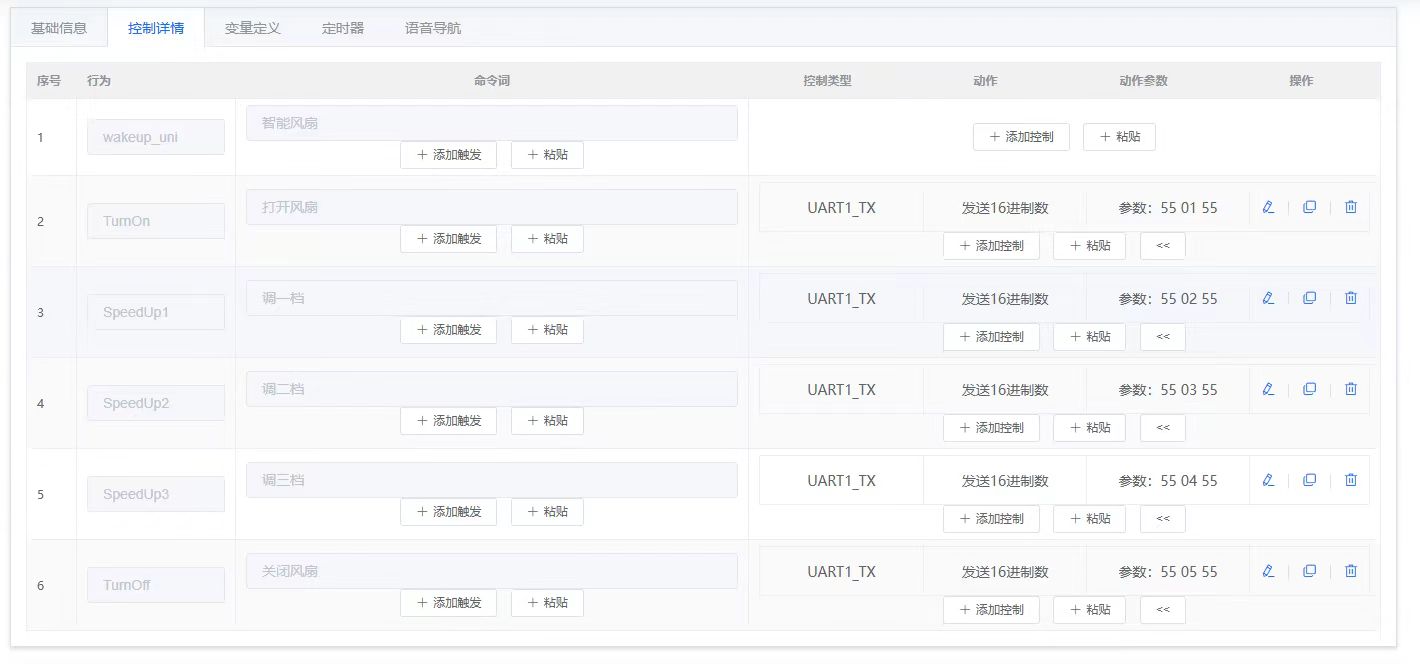The height and width of the screenshot is (664, 1420).
Task: Delete the TurnOn UART1_TX control
Action: (1350, 207)
